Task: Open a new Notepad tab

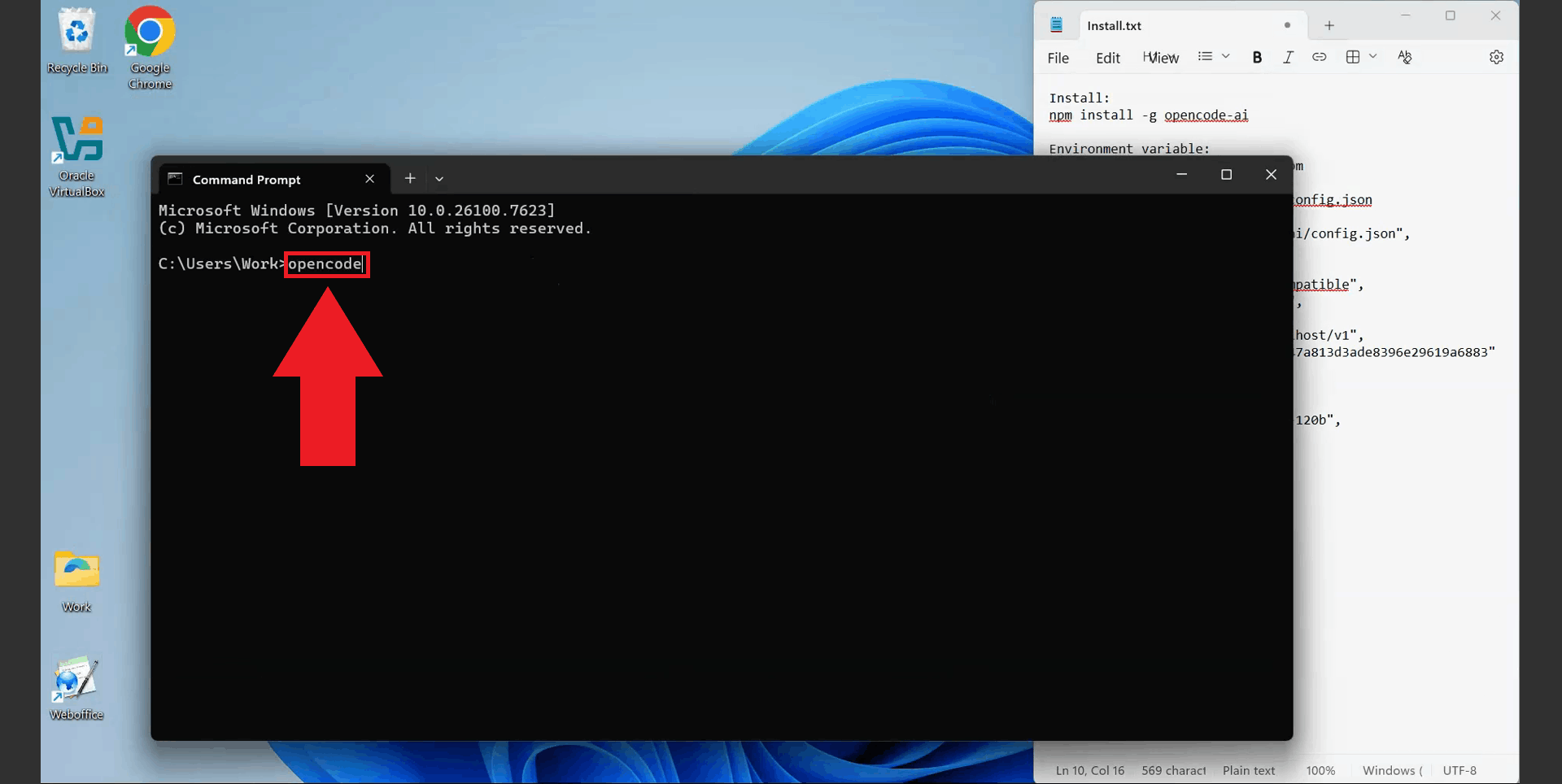Action: [1329, 25]
